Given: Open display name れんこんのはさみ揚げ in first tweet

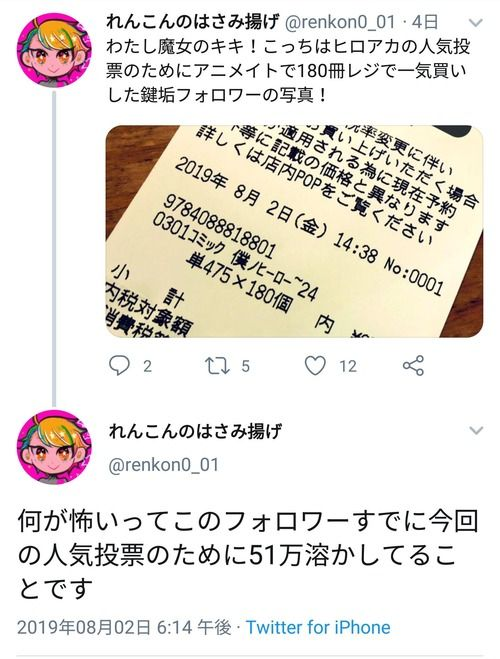Looking at the screenshot, I should click(193, 22).
